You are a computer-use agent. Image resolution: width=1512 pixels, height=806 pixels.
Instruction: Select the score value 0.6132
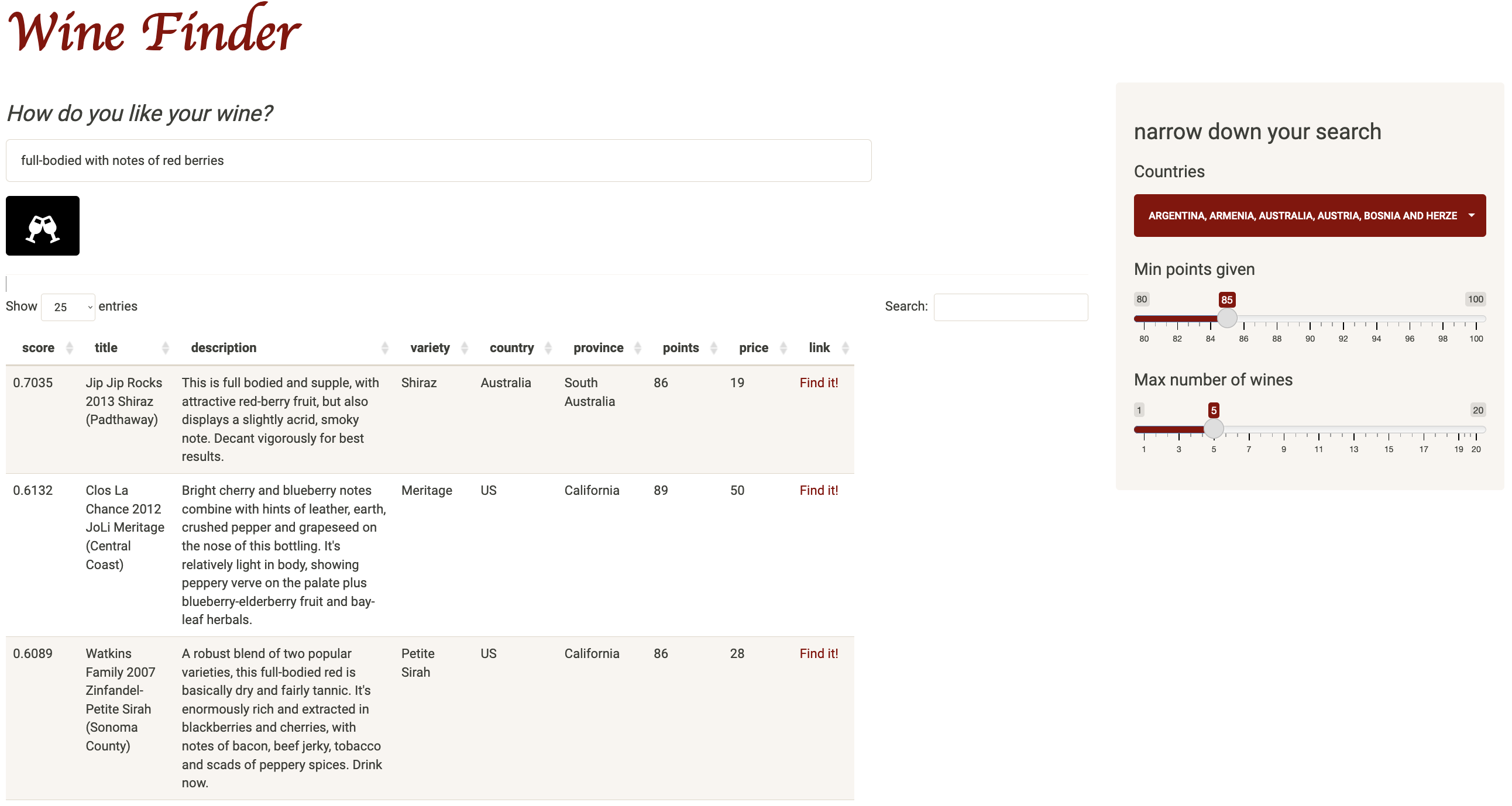[x=33, y=490]
